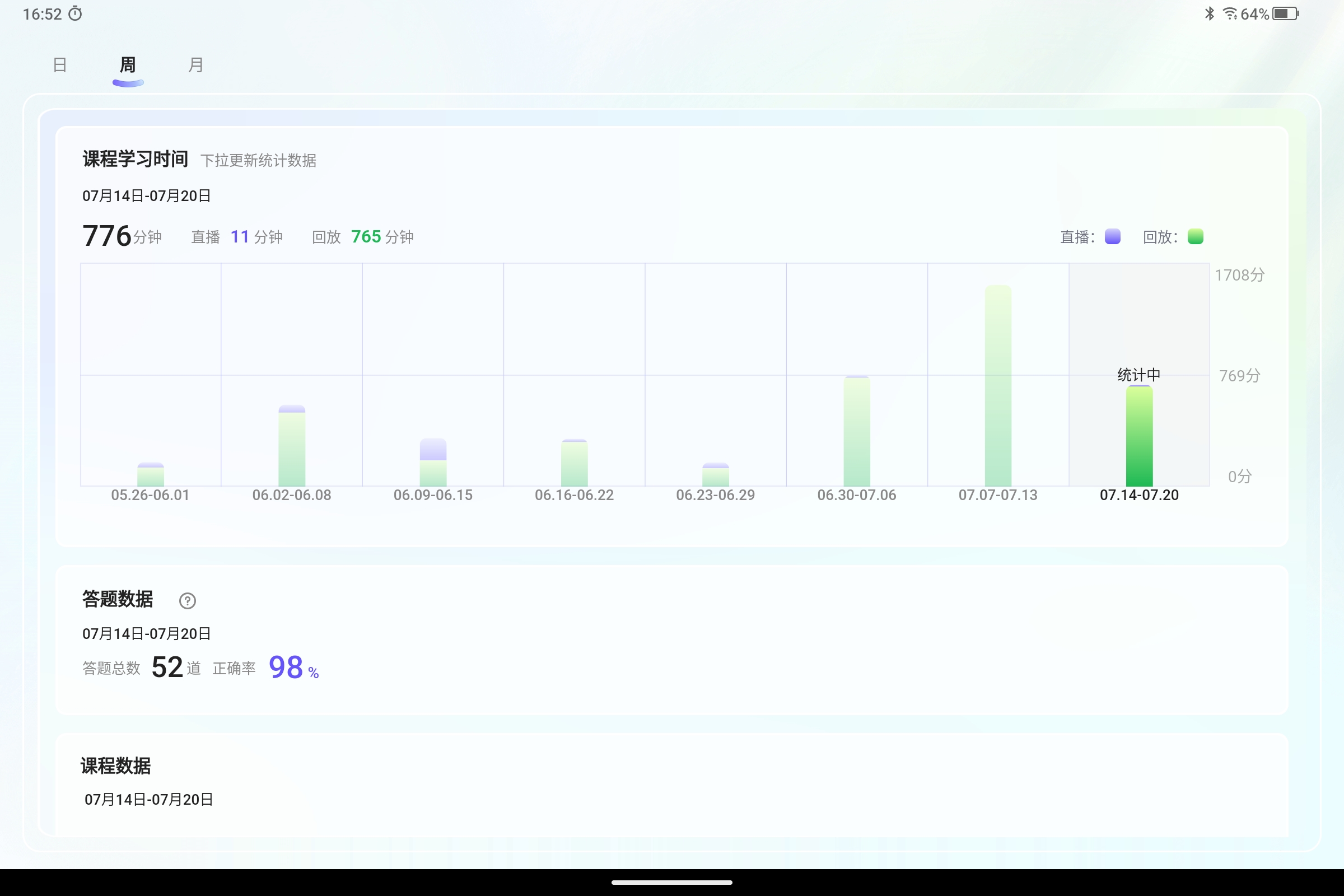Tap the purple 直播 legend swatch
This screenshot has height=896, width=1344.
click(1113, 236)
